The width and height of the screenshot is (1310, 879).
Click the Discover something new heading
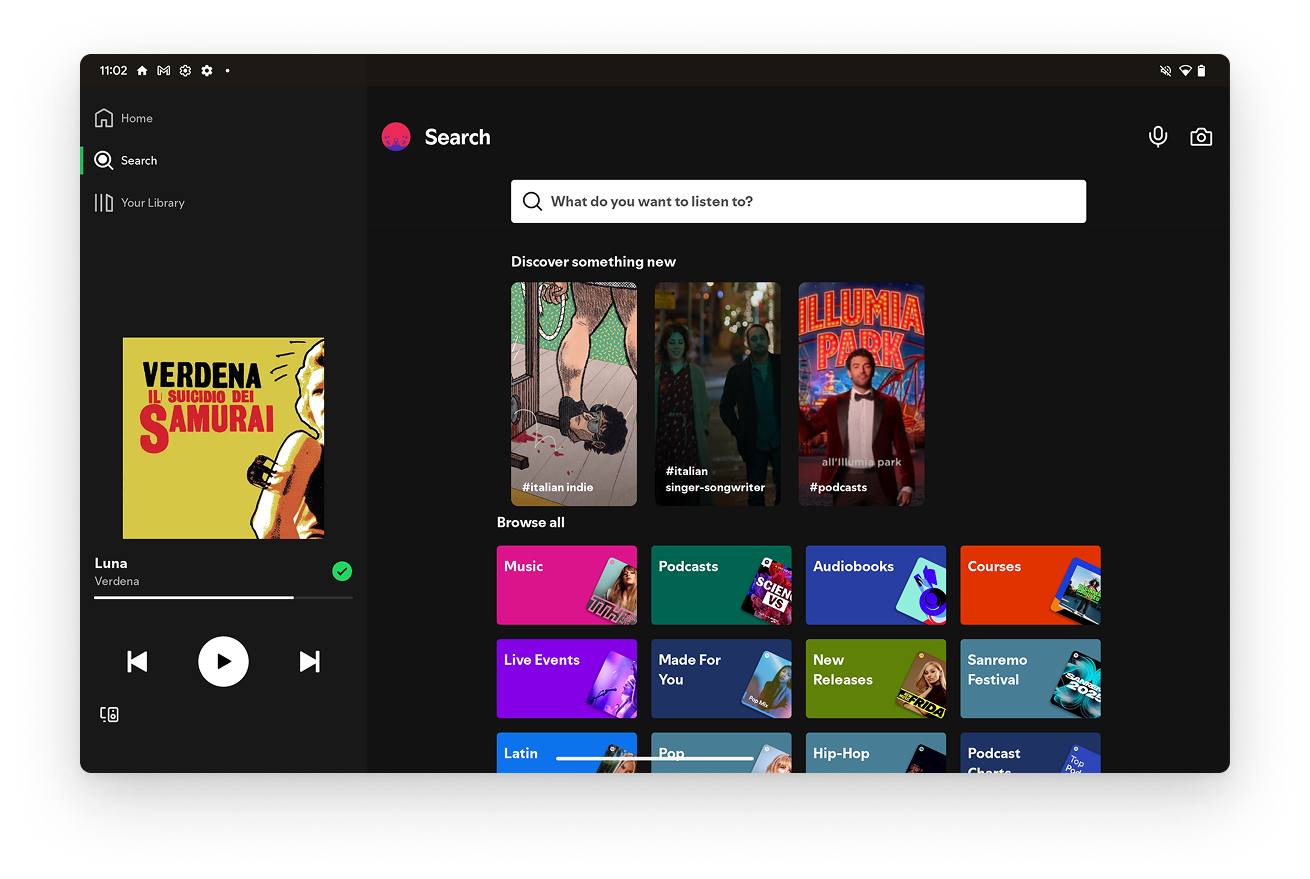pyautogui.click(x=594, y=262)
